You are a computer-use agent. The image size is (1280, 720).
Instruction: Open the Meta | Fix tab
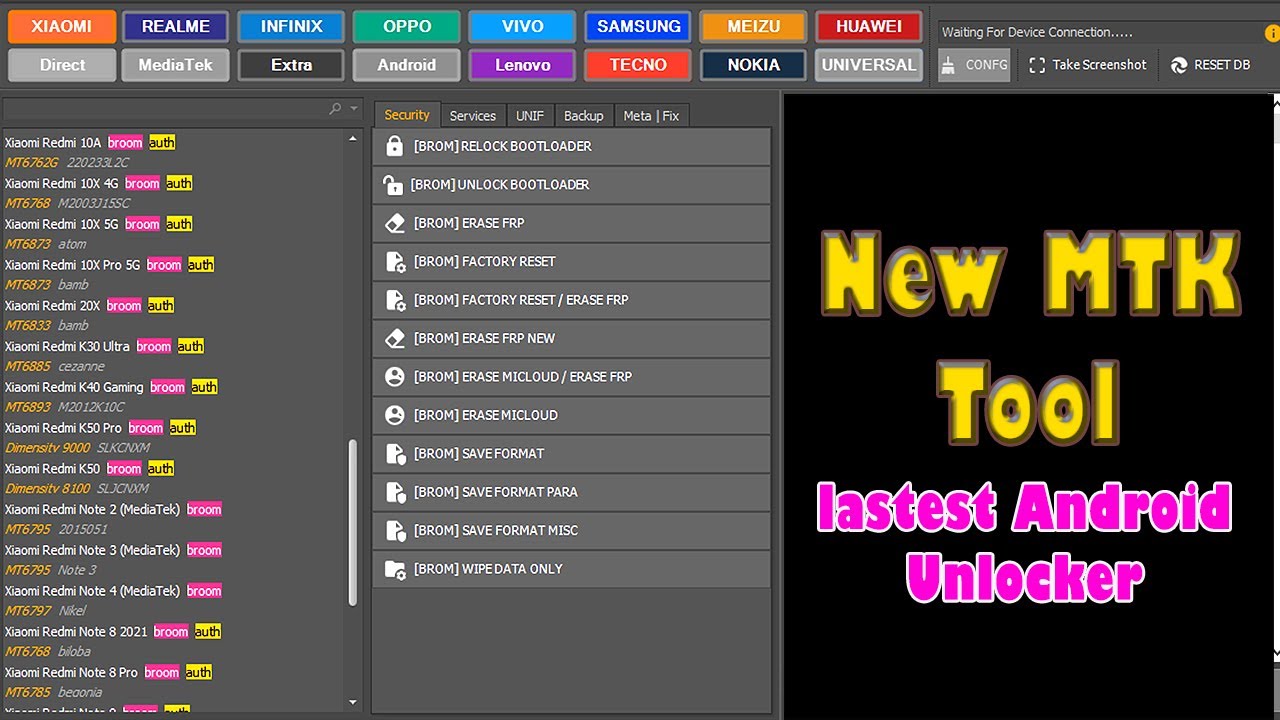coord(651,116)
